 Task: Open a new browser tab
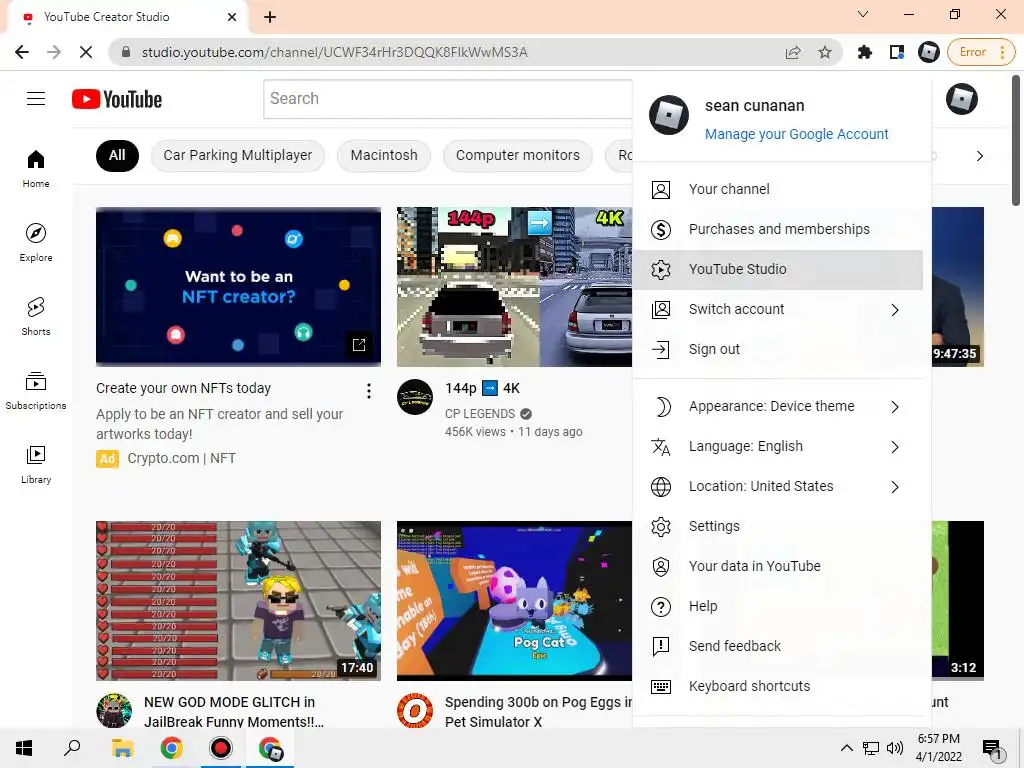point(270,17)
